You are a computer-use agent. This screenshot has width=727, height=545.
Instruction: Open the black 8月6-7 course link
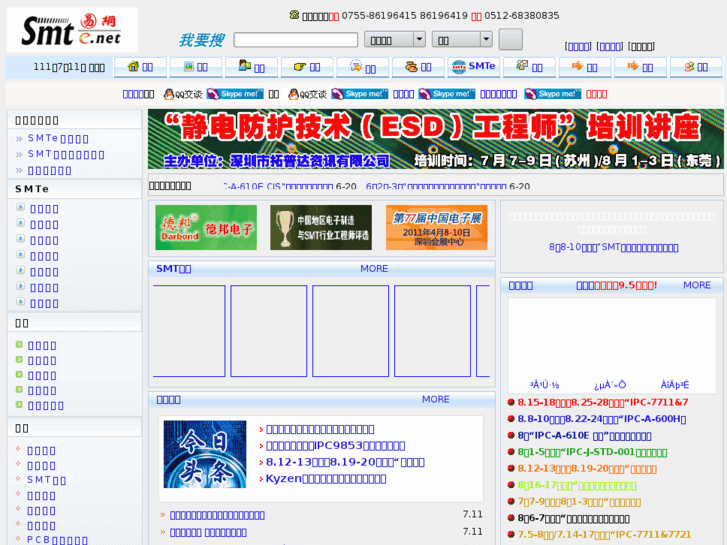573,519
